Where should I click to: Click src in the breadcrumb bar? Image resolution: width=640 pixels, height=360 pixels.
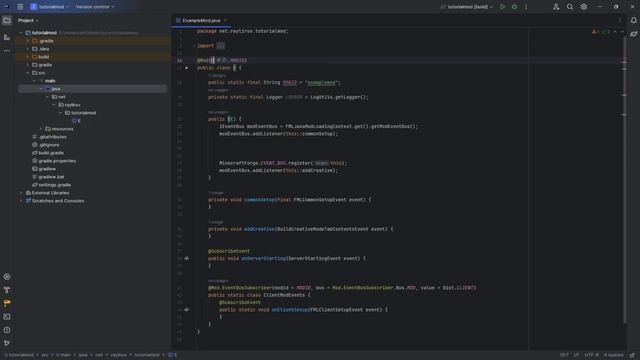pyautogui.click(x=44, y=355)
